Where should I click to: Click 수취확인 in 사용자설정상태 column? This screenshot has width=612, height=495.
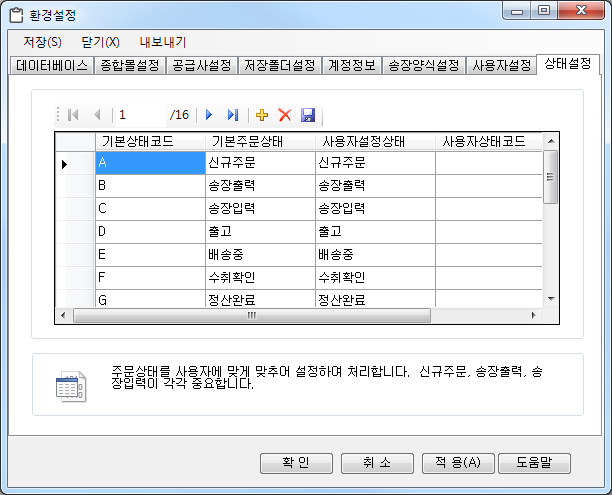click(375, 278)
